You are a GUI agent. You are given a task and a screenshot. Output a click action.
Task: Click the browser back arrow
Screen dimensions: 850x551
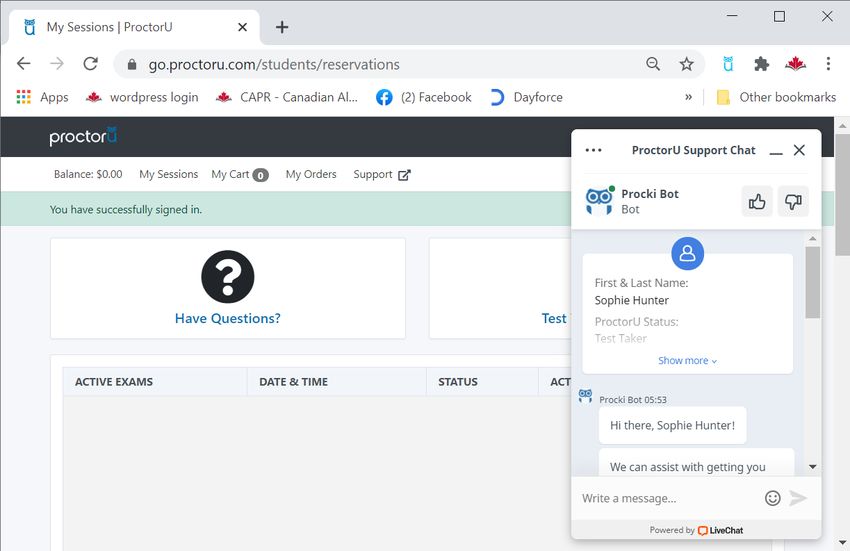tap(23, 64)
